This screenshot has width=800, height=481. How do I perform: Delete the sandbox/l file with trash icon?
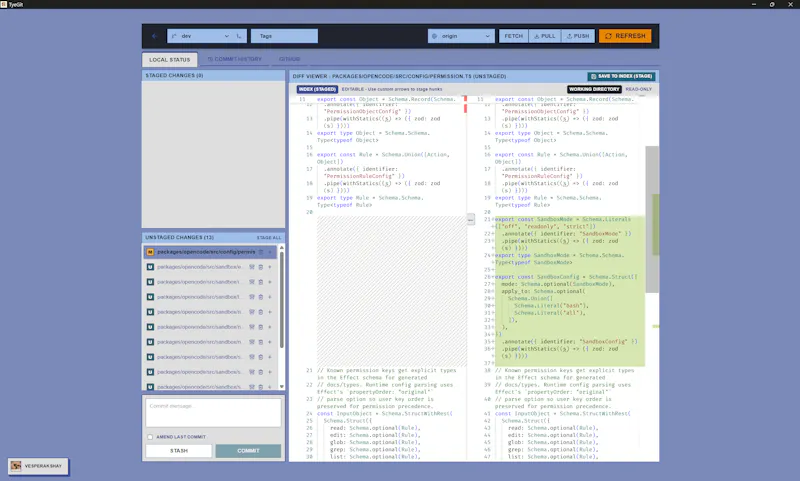(x=261, y=297)
